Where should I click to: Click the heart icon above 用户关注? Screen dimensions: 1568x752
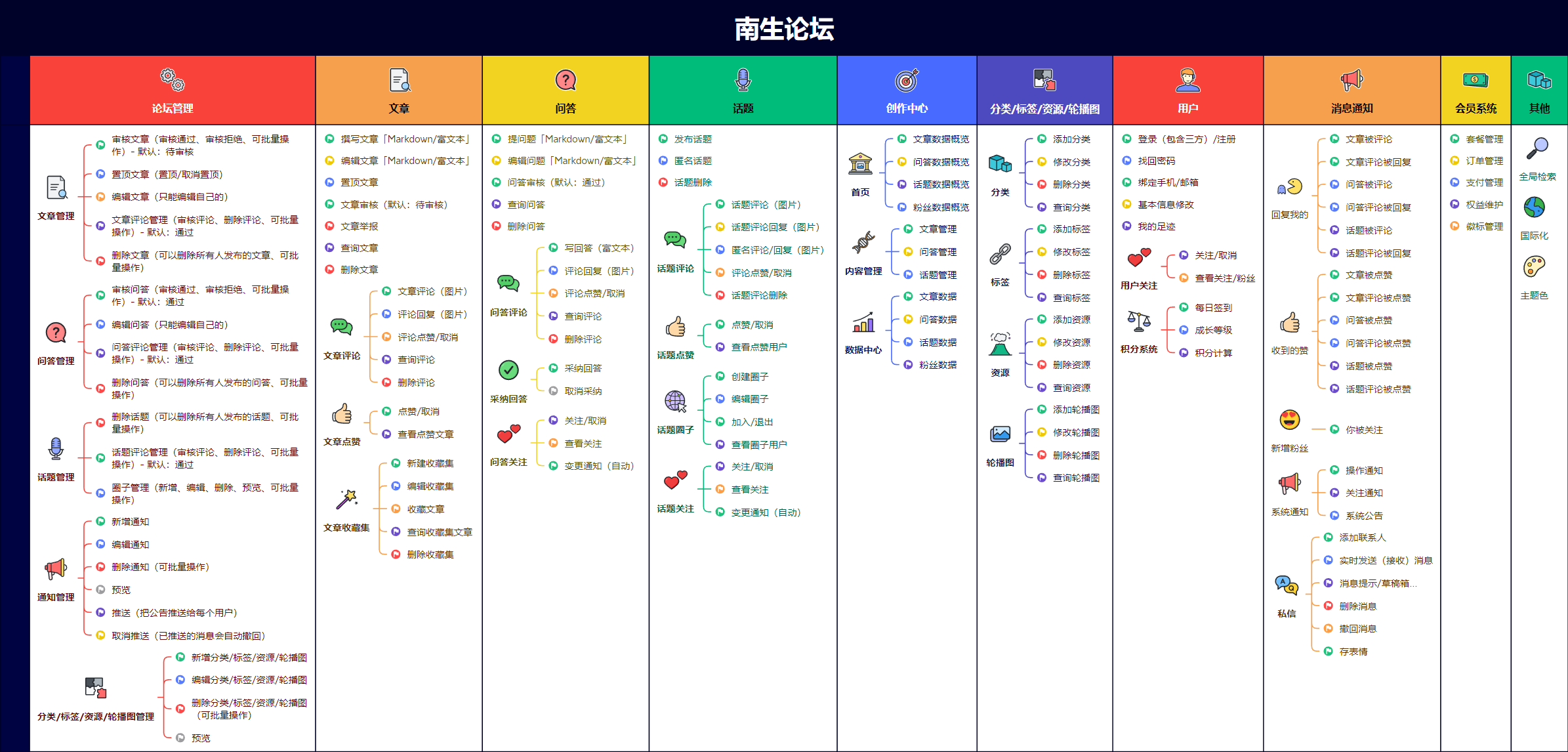point(1139,257)
